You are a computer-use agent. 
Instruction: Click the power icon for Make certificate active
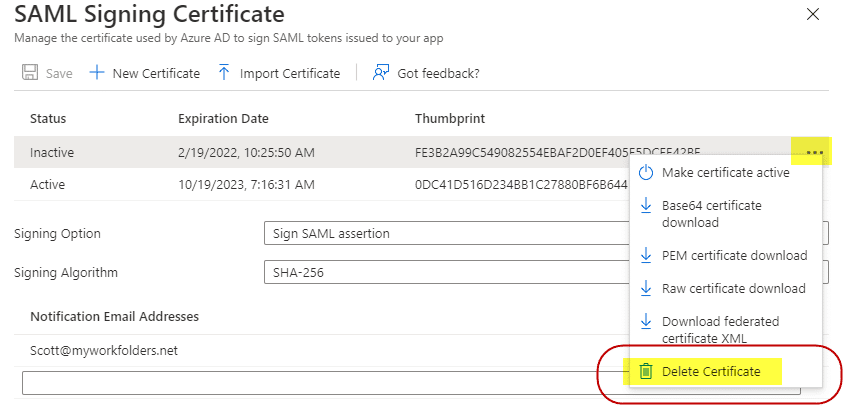click(x=646, y=173)
